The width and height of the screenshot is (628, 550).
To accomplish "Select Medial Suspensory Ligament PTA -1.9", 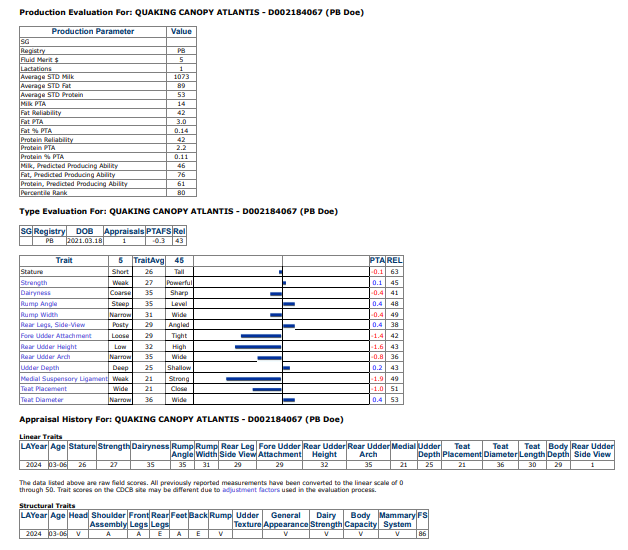I will pyautogui.click(x=377, y=379).
